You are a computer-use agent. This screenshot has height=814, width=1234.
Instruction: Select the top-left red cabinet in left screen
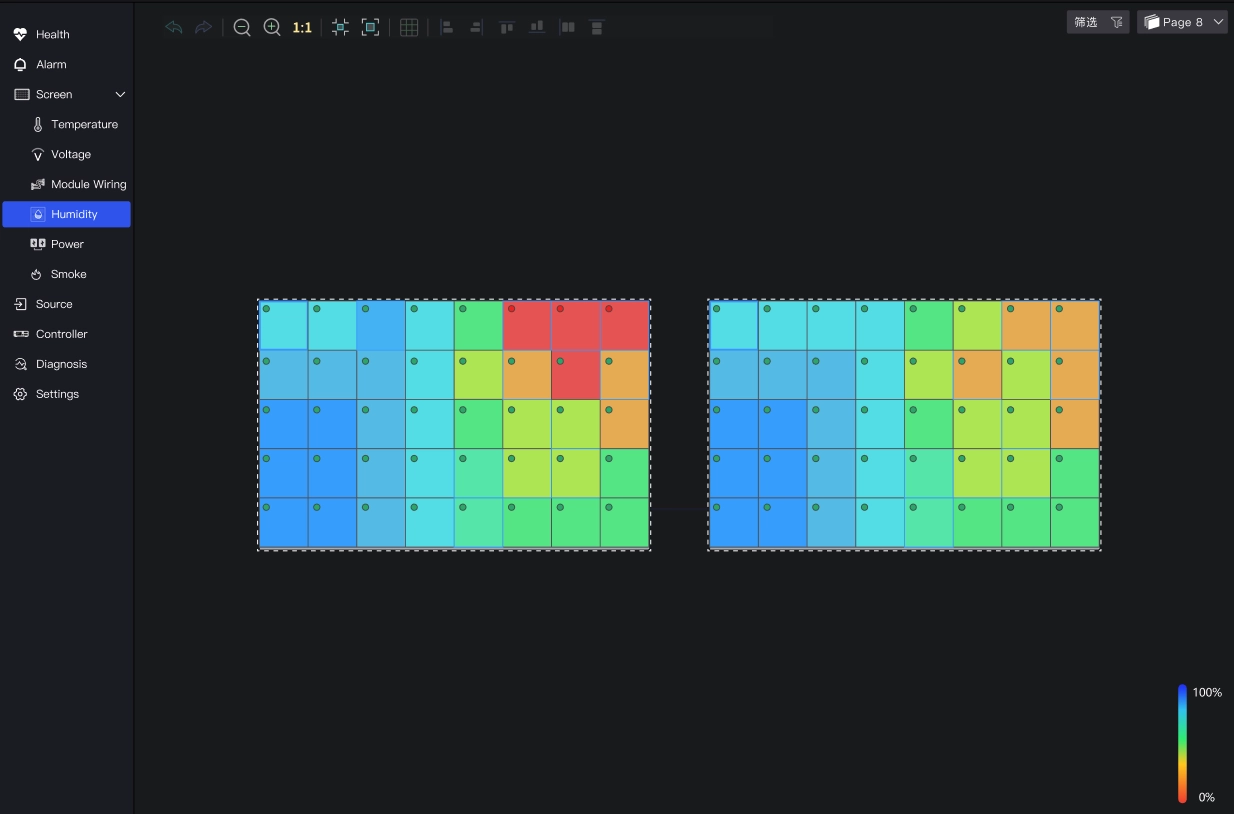point(527,326)
